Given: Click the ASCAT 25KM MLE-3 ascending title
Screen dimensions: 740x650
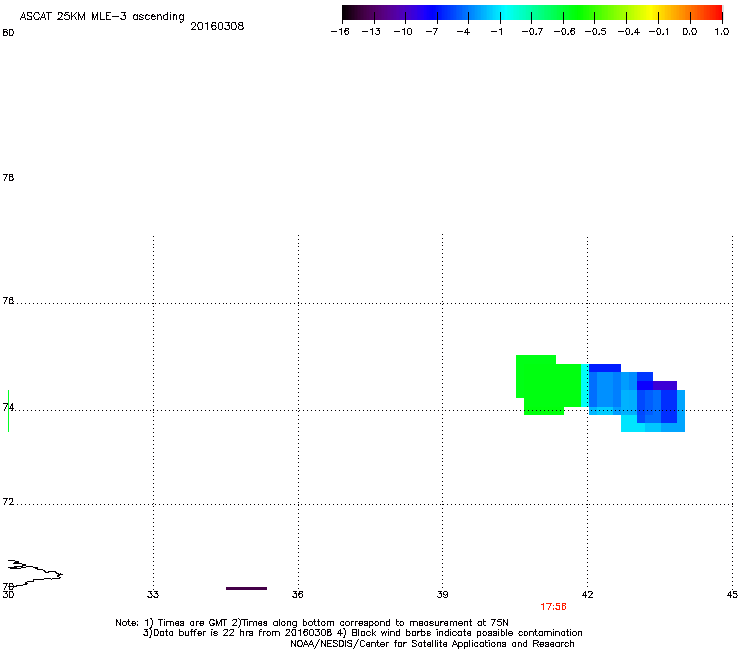Looking at the screenshot, I should (x=102, y=17).
